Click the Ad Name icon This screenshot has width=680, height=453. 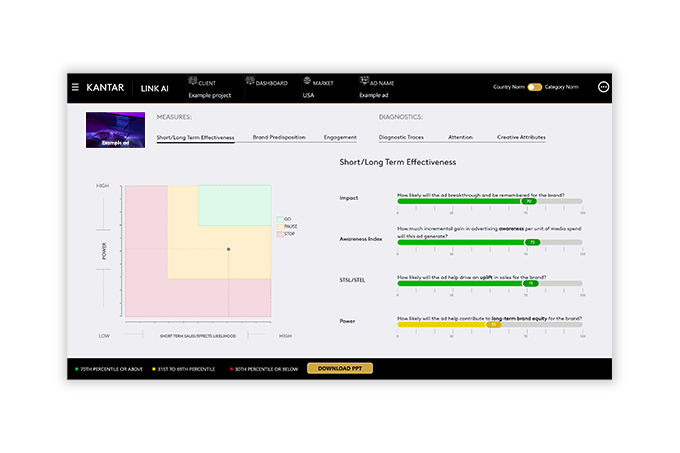[x=363, y=82]
